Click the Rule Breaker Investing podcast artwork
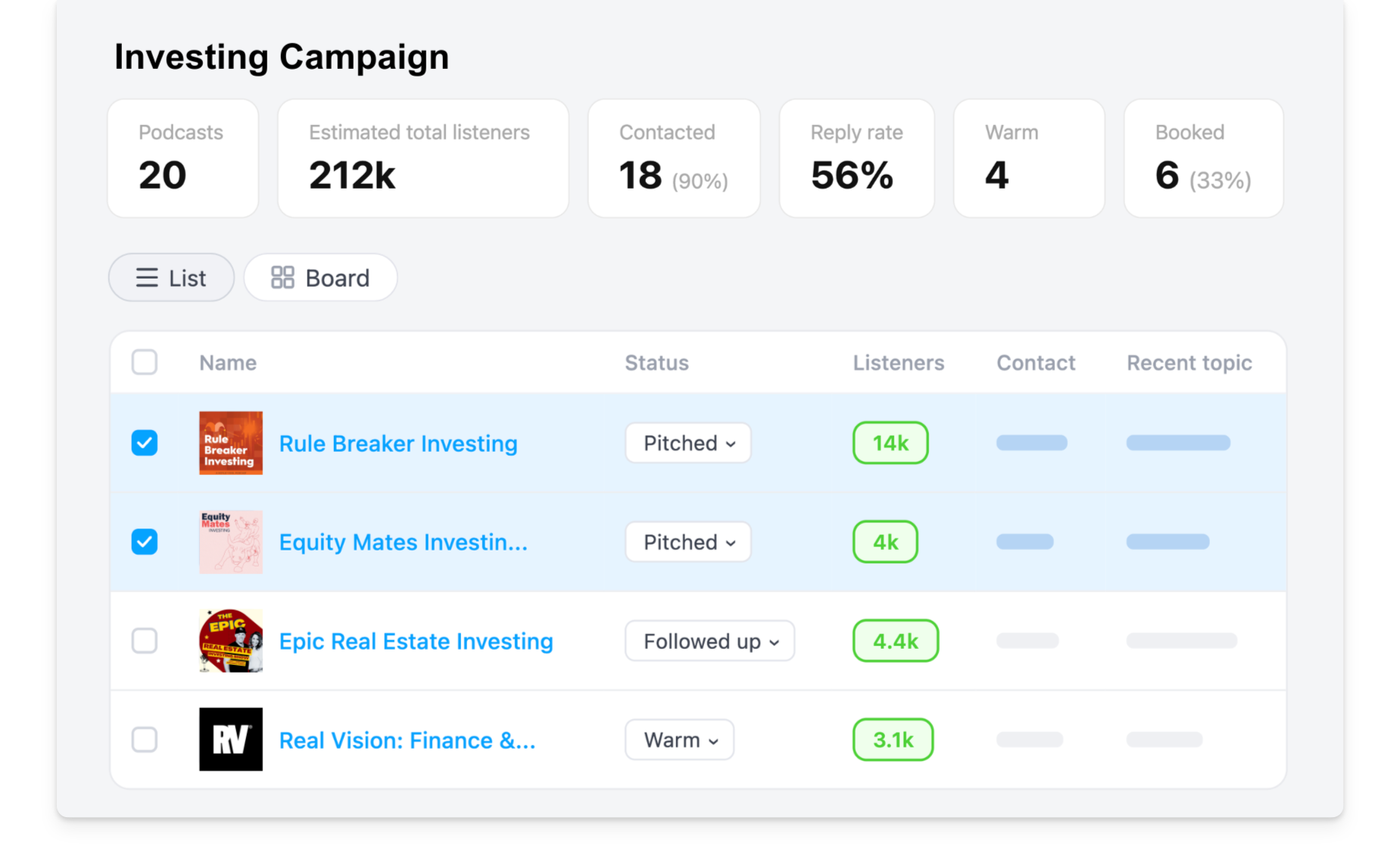This screenshot has width=1400, height=852. point(230,443)
